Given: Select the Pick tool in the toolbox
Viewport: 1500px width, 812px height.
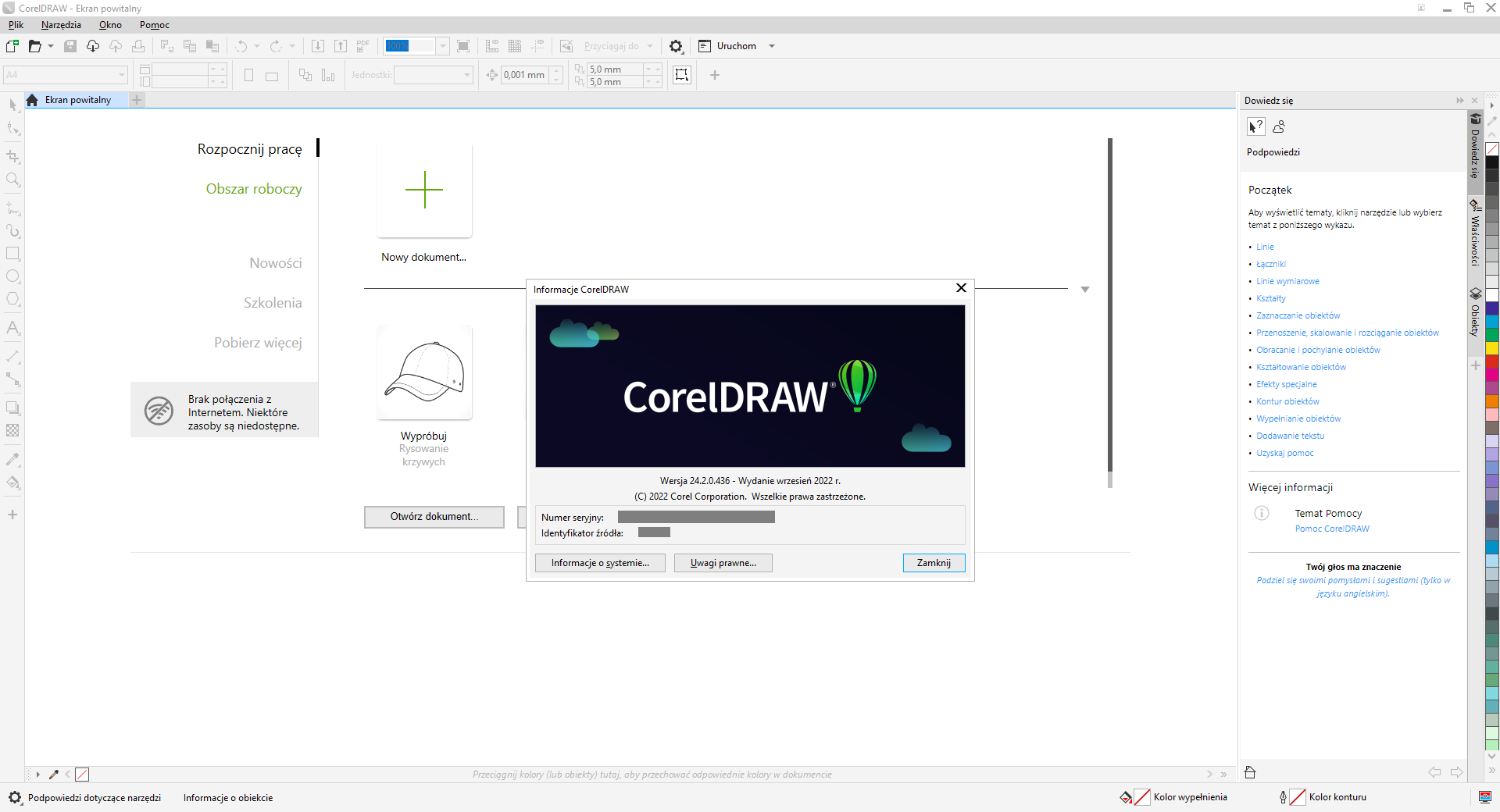Looking at the screenshot, I should [x=12, y=105].
